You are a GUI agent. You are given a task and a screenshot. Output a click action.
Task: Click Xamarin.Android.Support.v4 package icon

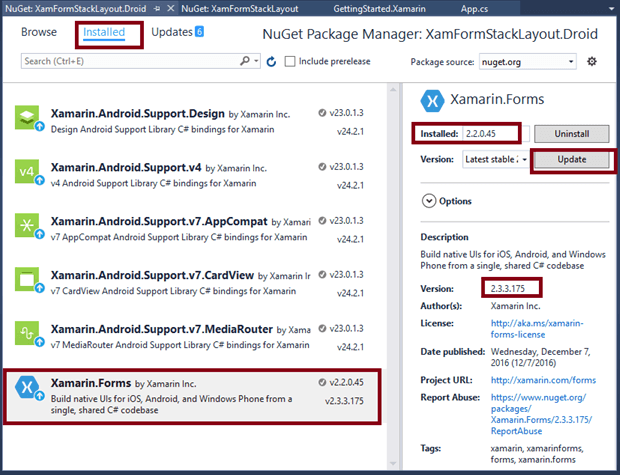[27, 171]
